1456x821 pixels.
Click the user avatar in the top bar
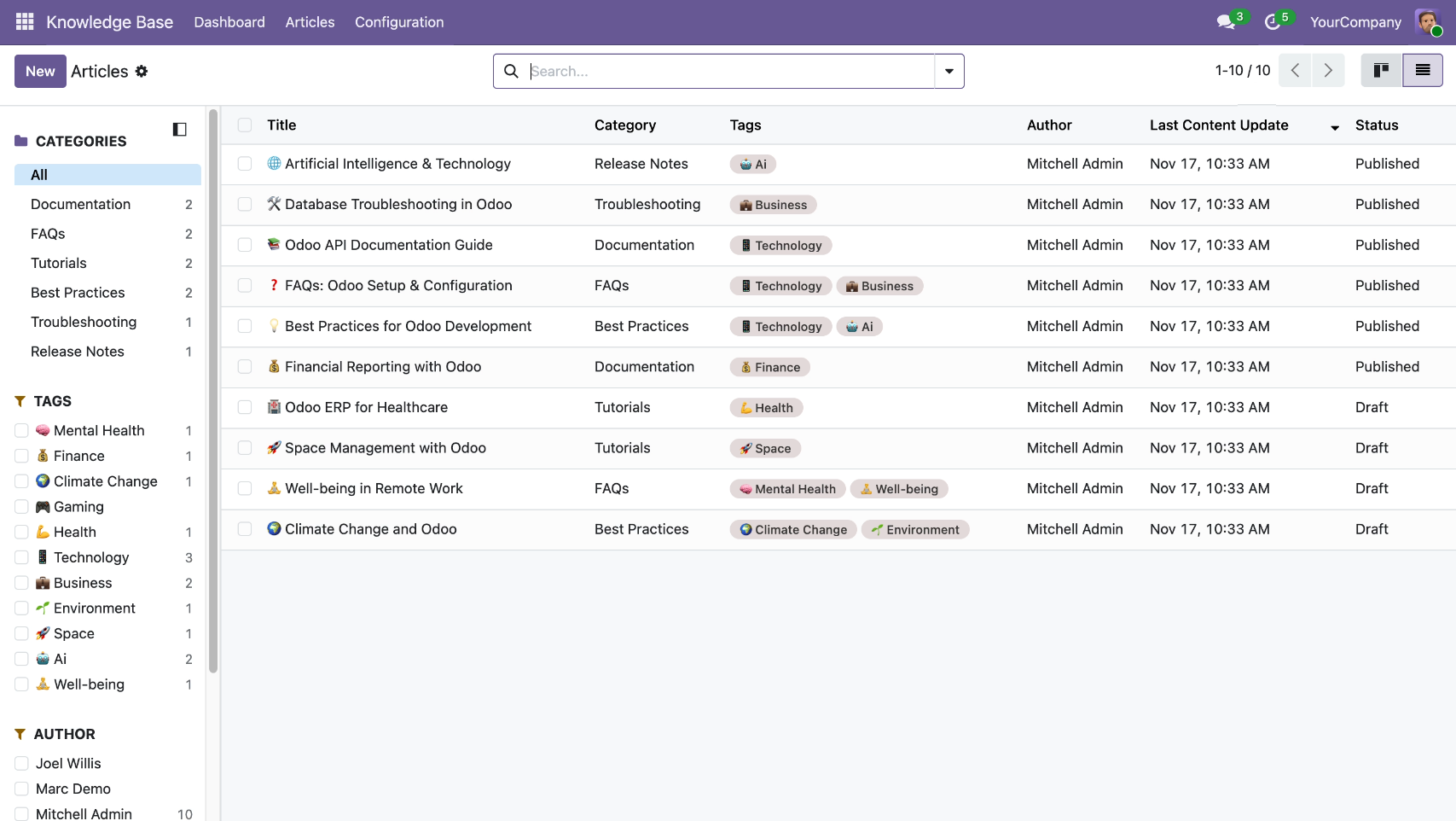coord(1427,22)
